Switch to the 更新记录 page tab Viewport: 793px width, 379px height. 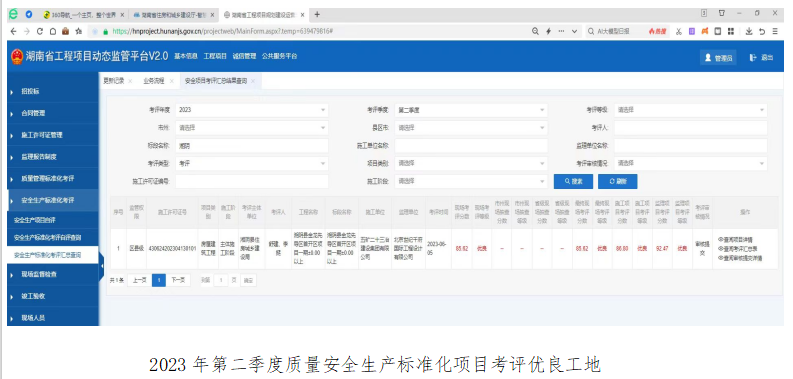[x=114, y=80]
